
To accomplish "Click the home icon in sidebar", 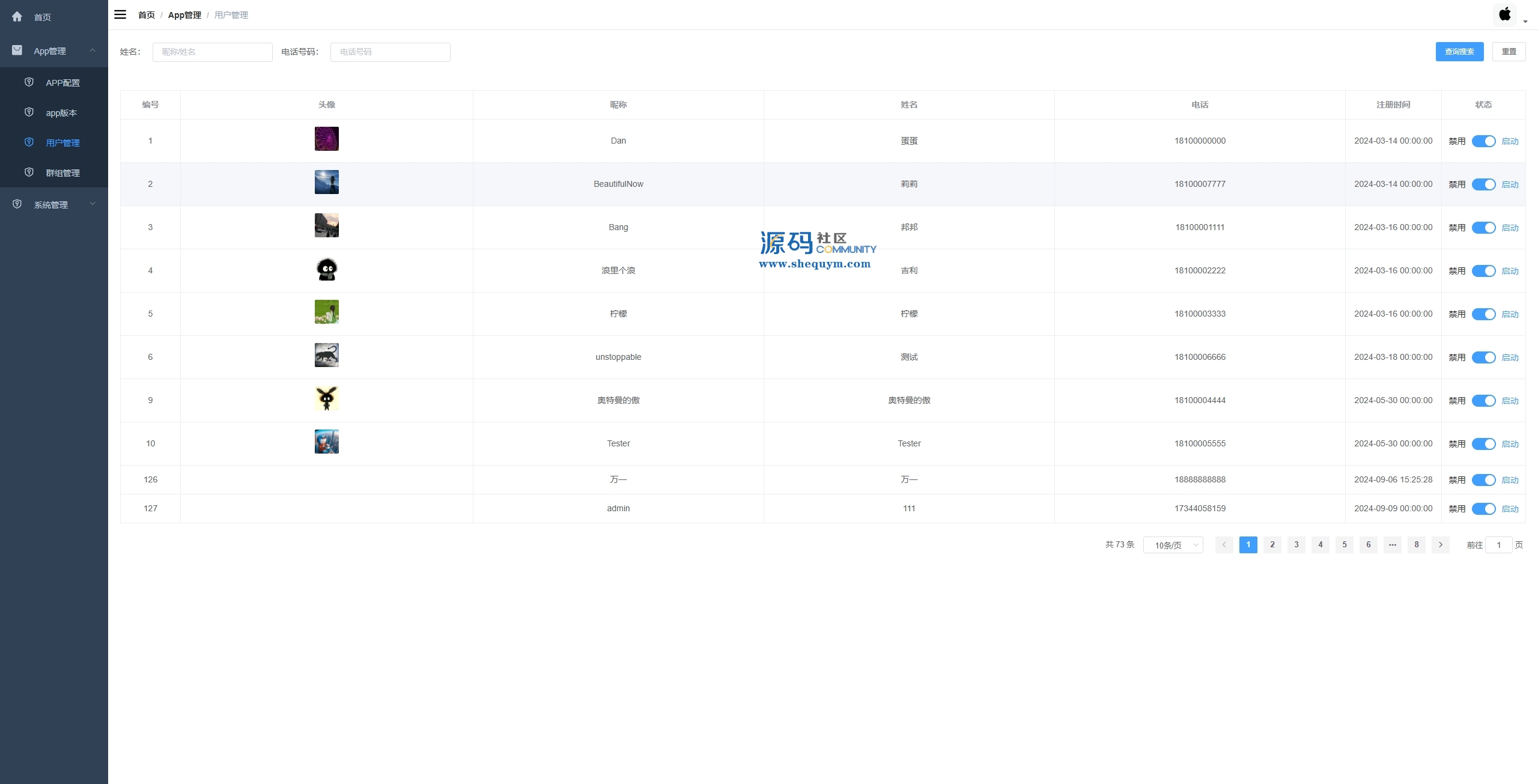I will point(17,17).
